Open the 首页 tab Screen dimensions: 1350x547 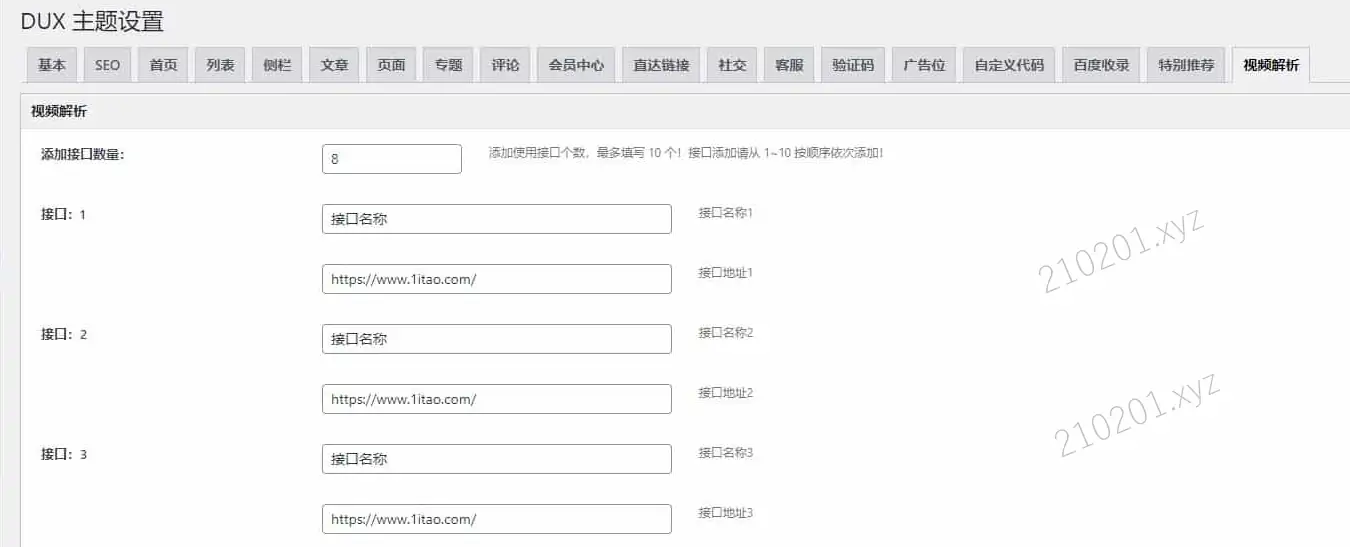point(163,65)
